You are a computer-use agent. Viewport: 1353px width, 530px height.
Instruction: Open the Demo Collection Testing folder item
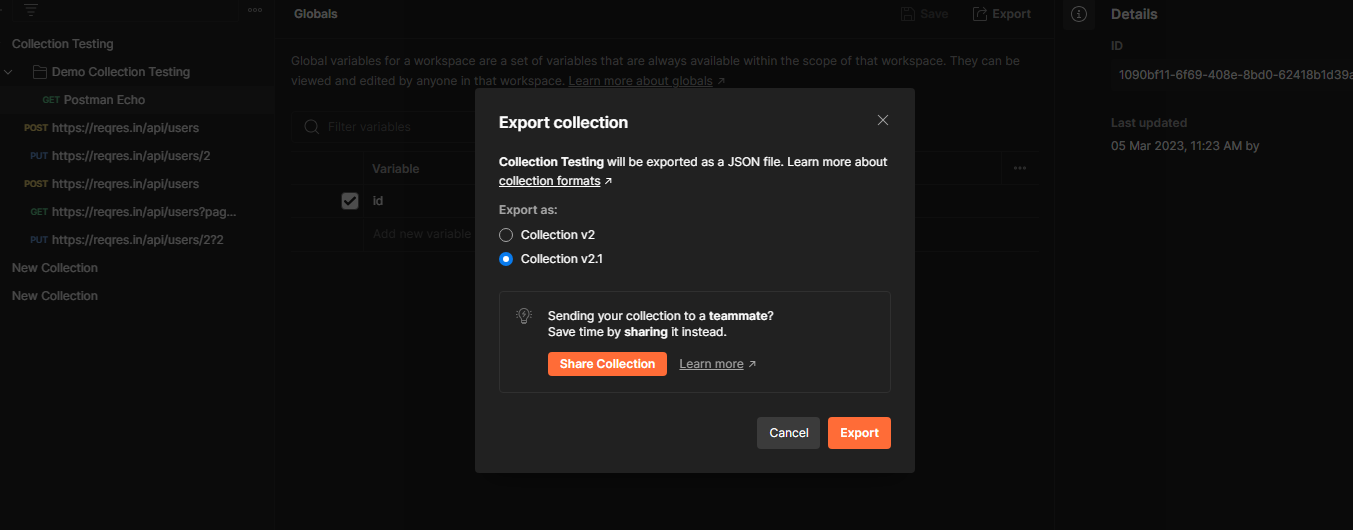[121, 72]
